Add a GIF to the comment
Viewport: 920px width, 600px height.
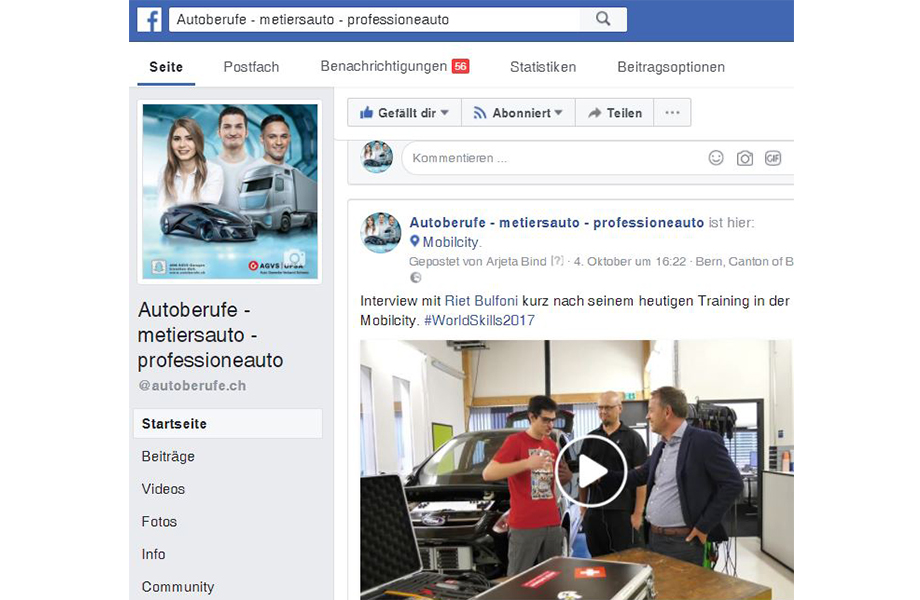(x=773, y=158)
